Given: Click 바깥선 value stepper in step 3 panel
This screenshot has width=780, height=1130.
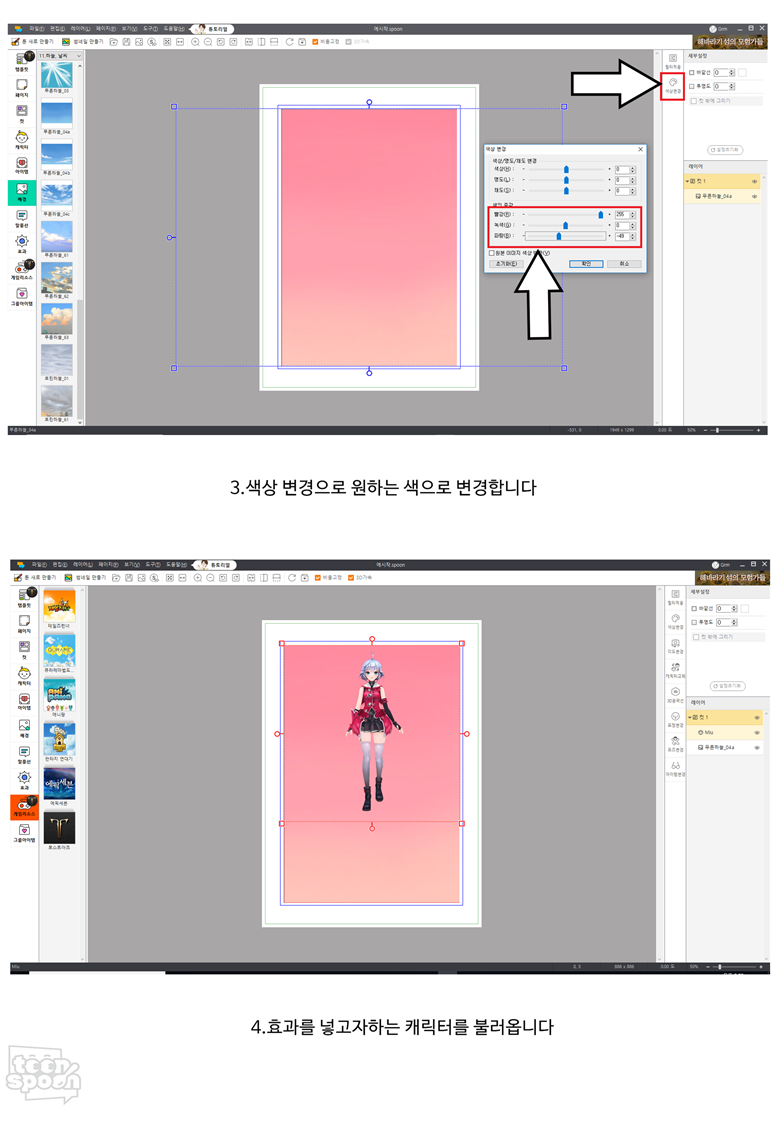Looking at the screenshot, I should [x=732, y=73].
